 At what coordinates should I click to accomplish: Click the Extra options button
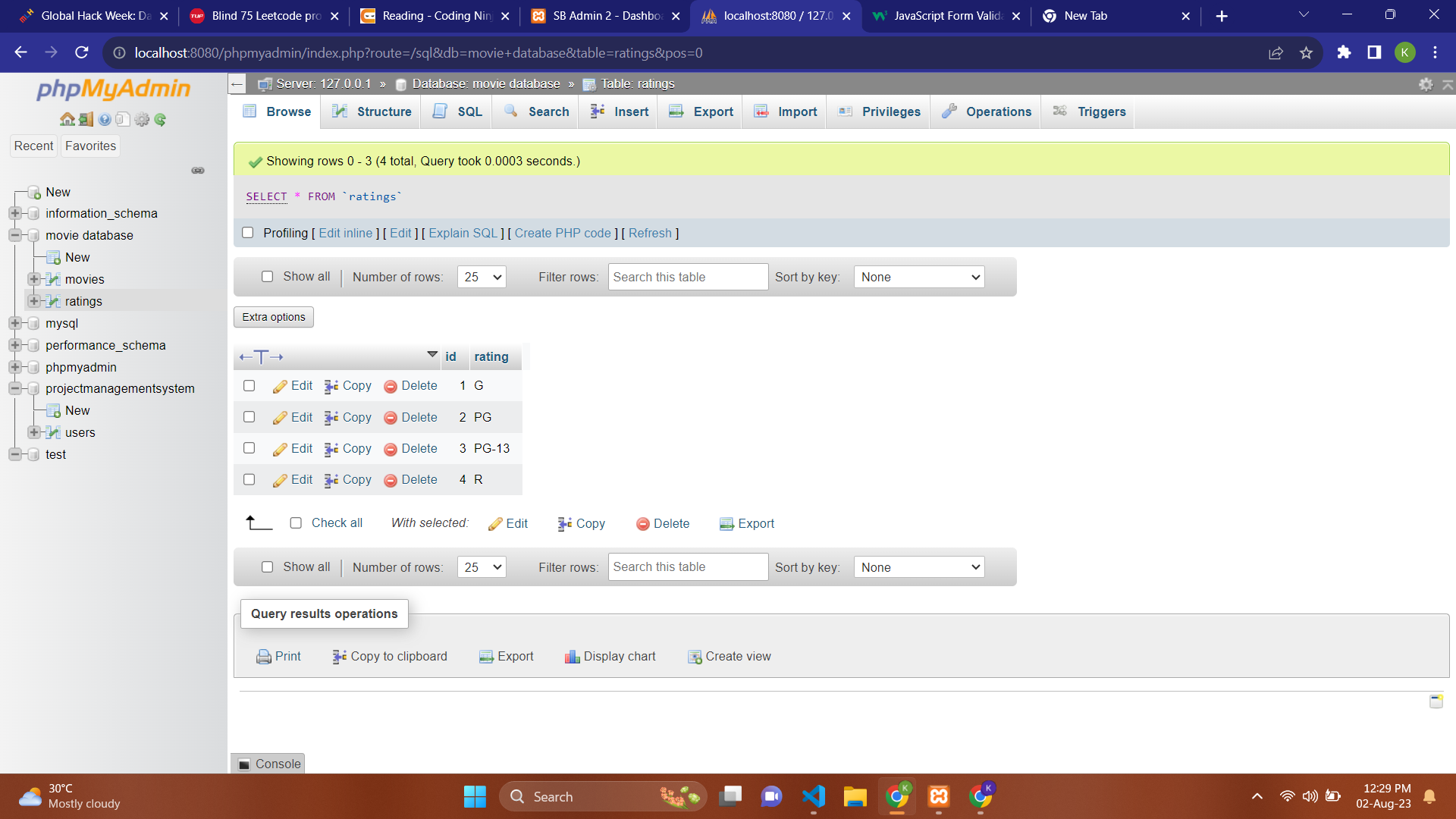click(274, 317)
